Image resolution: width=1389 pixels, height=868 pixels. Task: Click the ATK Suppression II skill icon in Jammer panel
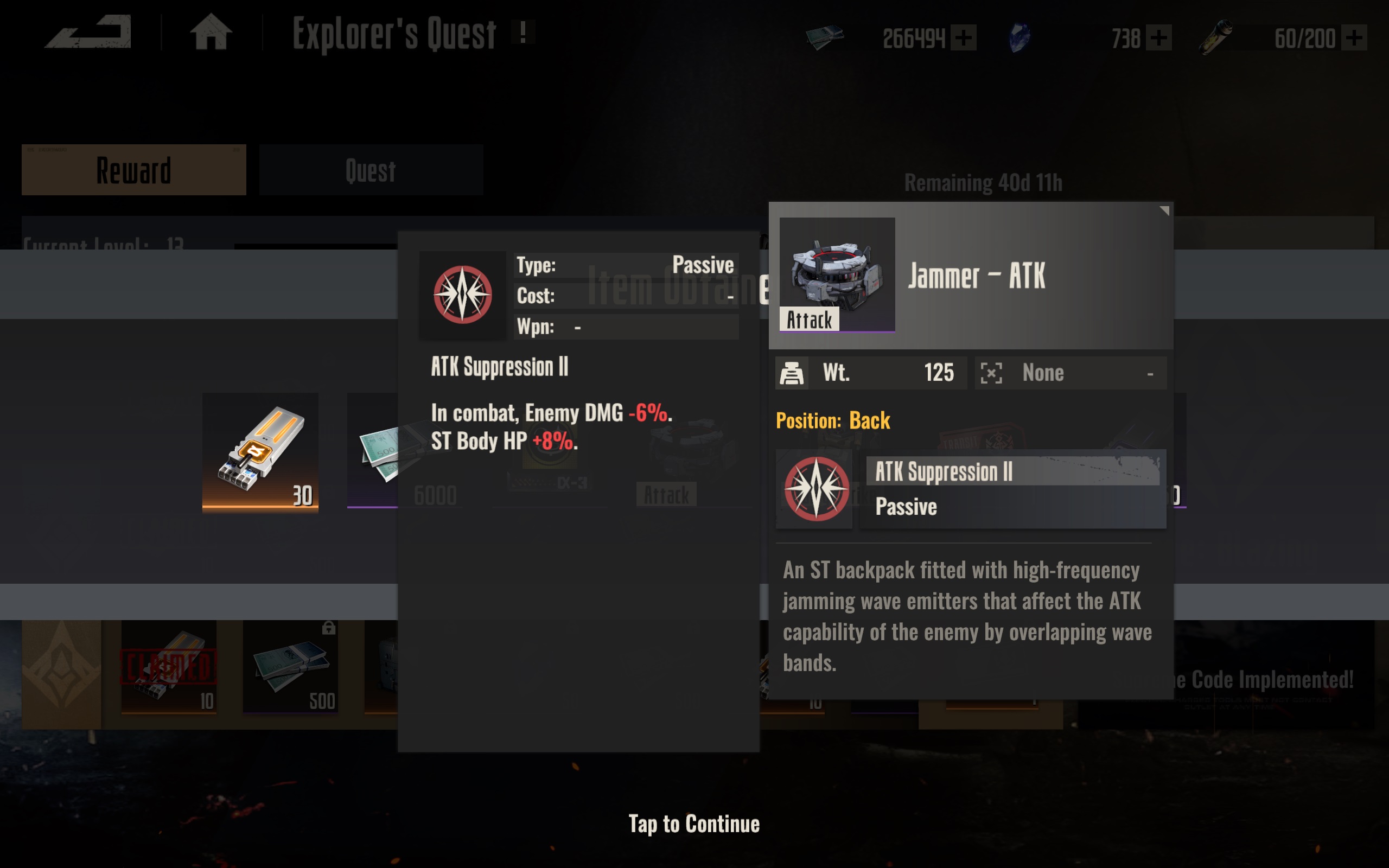815,489
